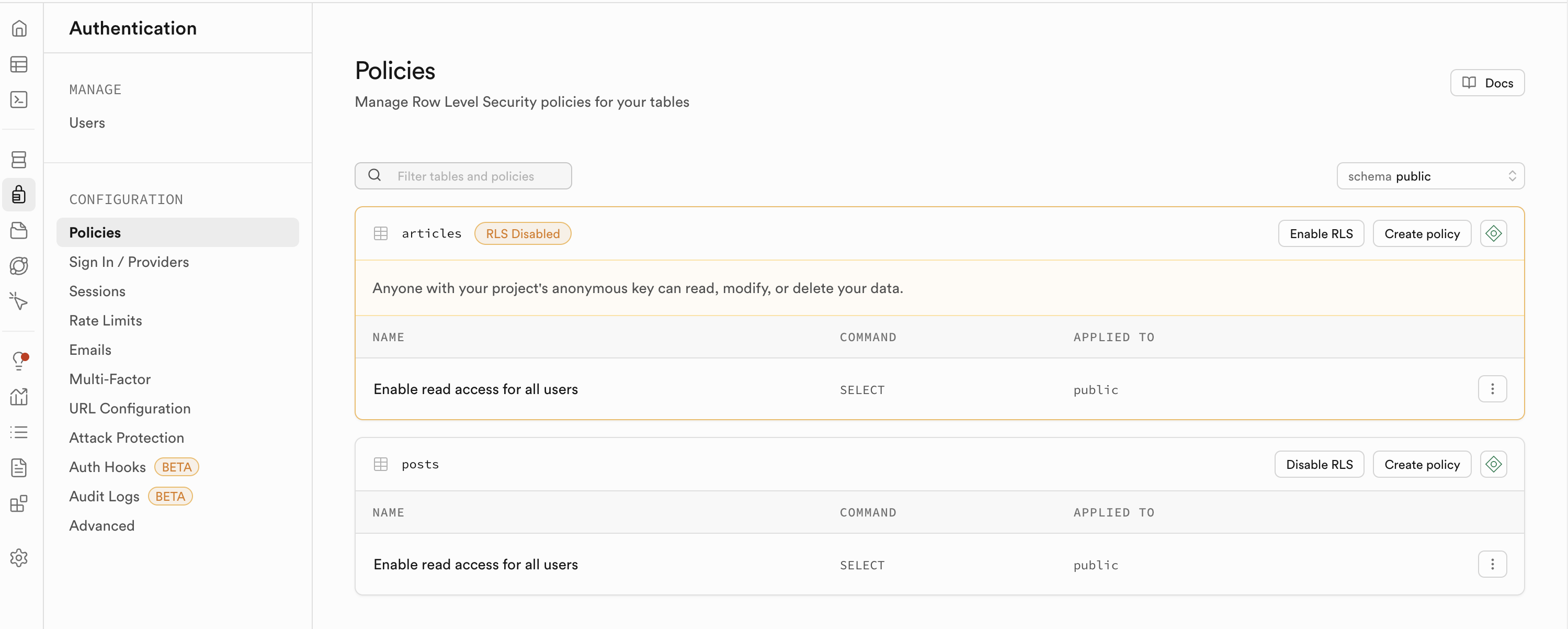
Task: Click the assistant icon on posts table
Action: click(x=1493, y=465)
